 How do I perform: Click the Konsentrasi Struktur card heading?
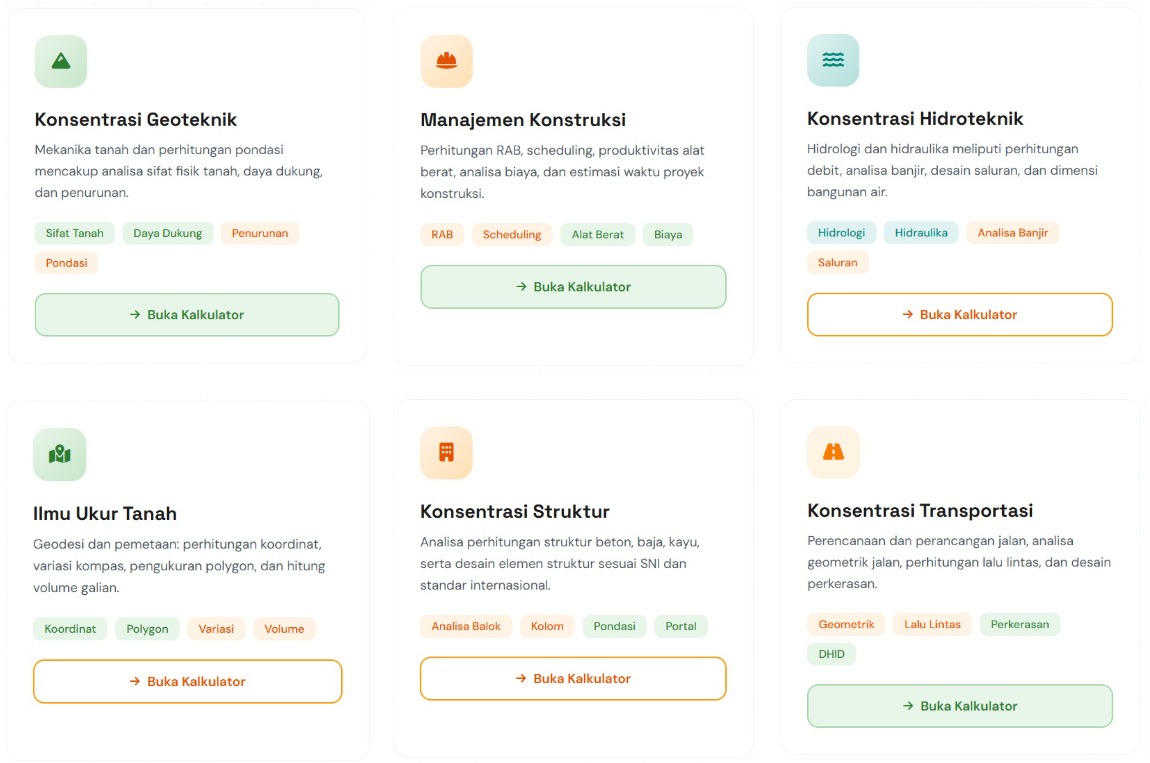pos(515,512)
